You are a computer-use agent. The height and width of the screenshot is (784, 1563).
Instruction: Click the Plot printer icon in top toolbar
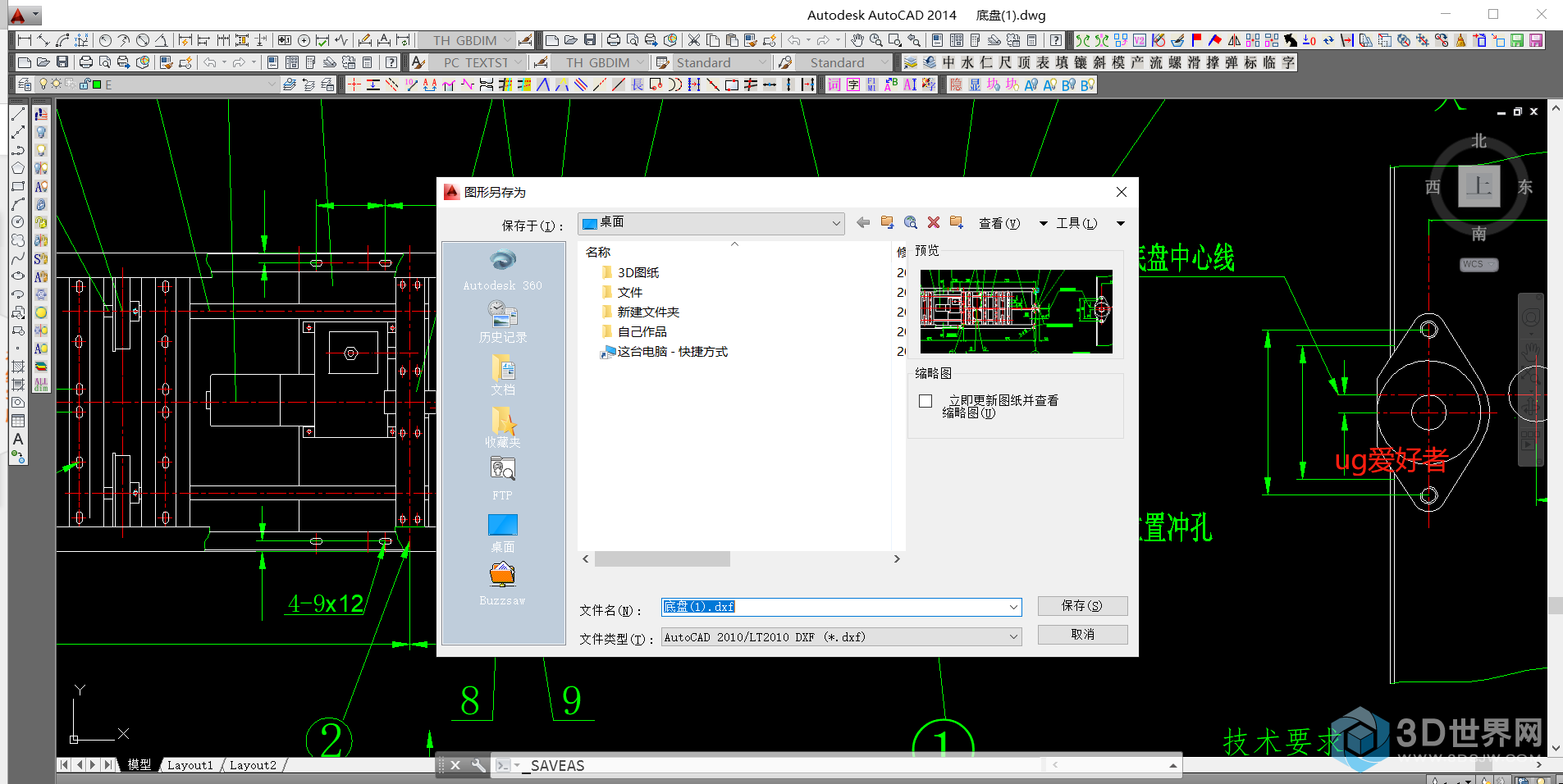click(614, 40)
